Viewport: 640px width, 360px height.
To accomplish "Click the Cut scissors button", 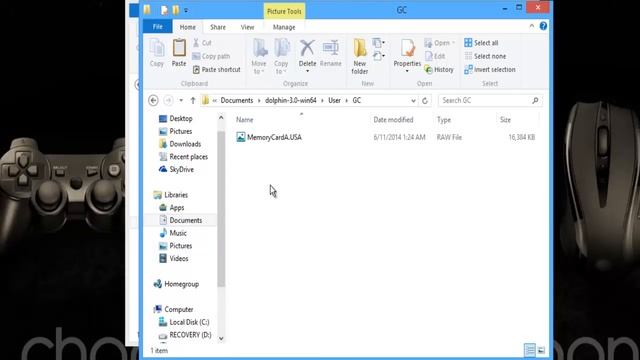I will (x=202, y=43).
